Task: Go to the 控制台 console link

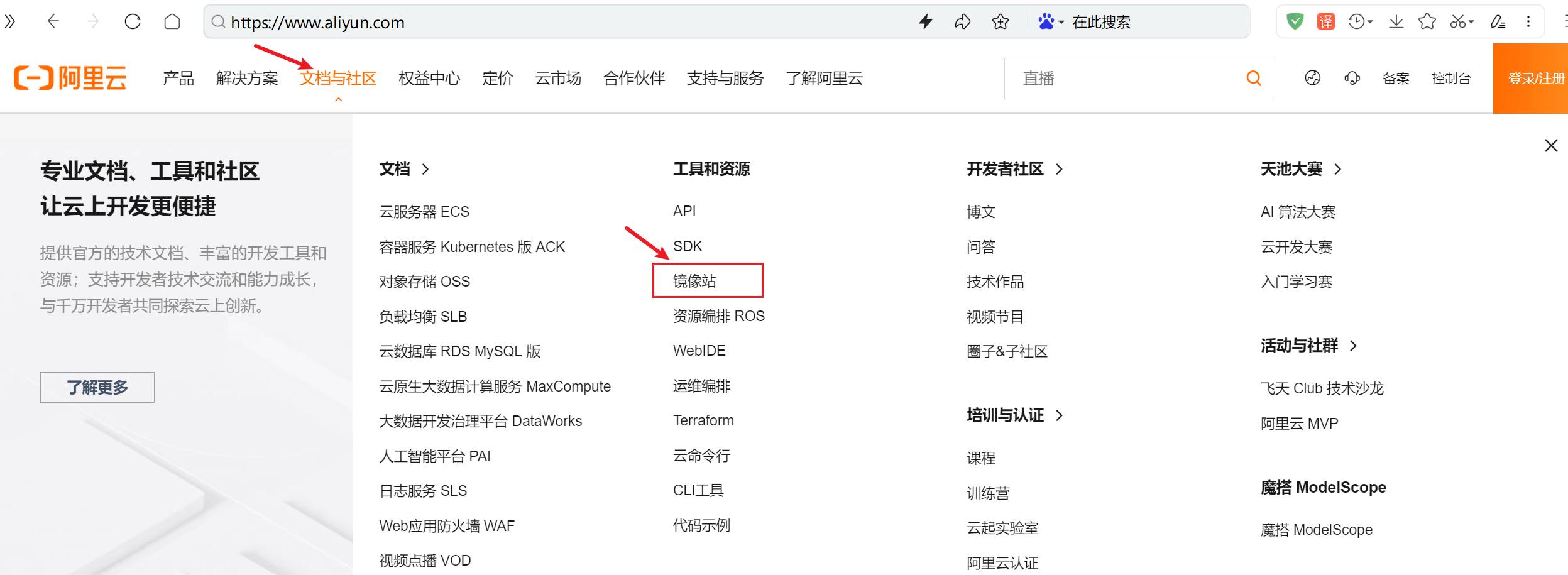Action: [1451, 79]
